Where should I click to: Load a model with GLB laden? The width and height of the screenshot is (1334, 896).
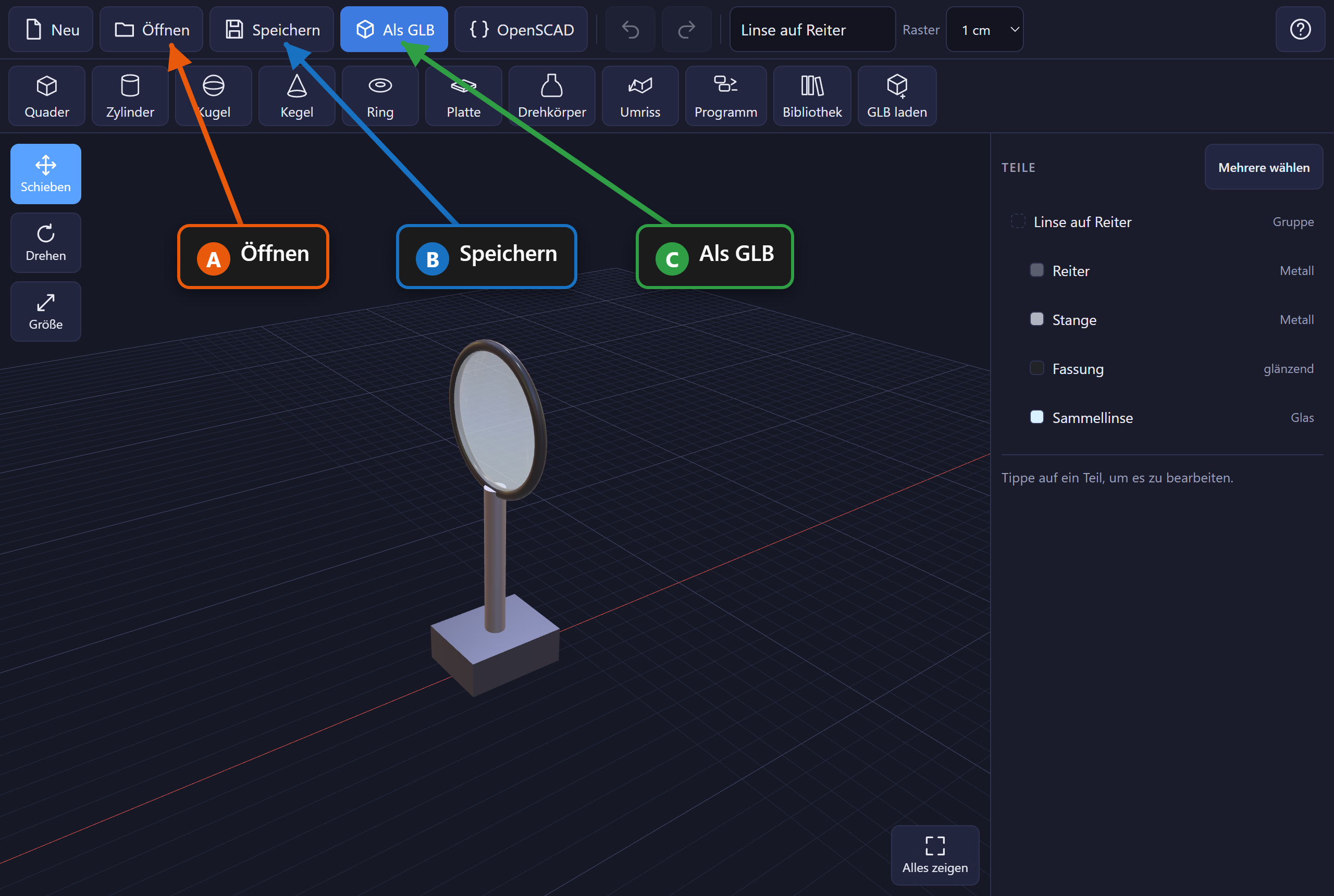point(897,96)
